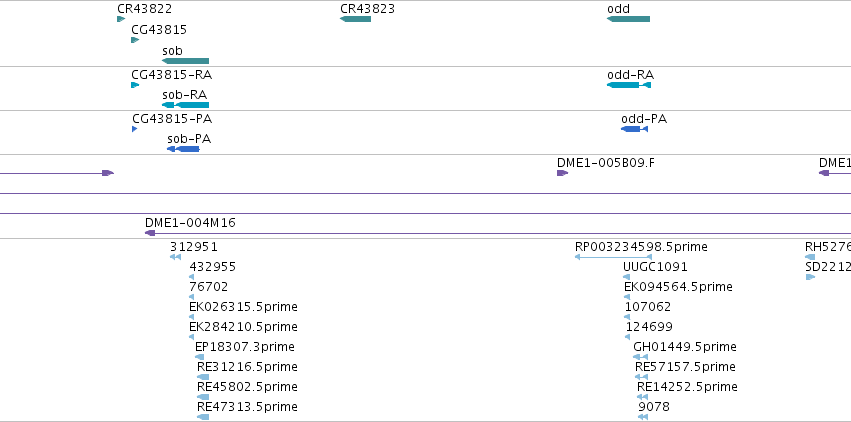
Task: Click the RE31216.5prime EST glyph
Action: pyautogui.click(x=202, y=377)
